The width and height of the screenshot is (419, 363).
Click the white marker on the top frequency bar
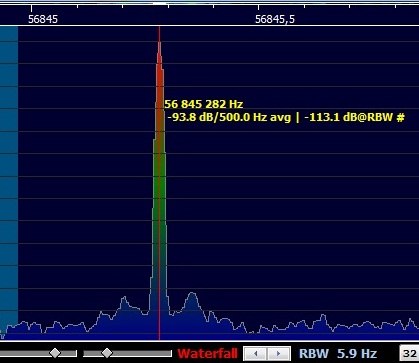159,4
